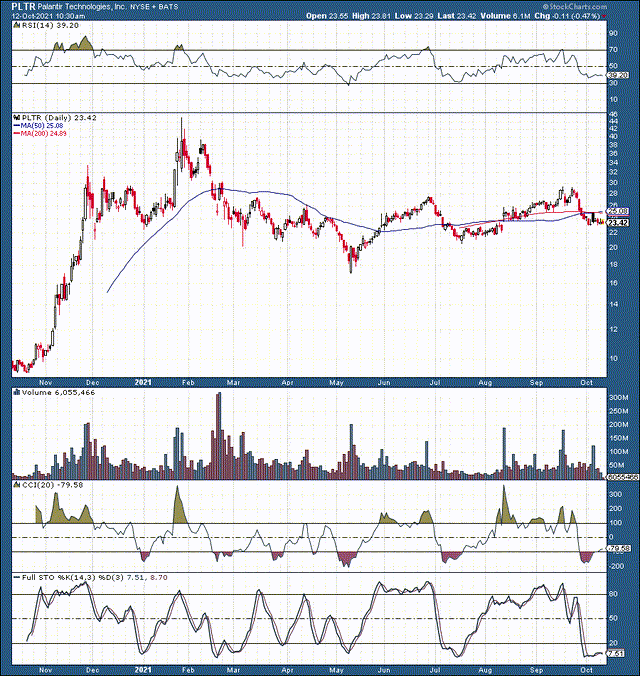Click the NYSE + BATS exchange label
Screen dimensions: 640x676
pyautogui.click(x=154, y=7)
